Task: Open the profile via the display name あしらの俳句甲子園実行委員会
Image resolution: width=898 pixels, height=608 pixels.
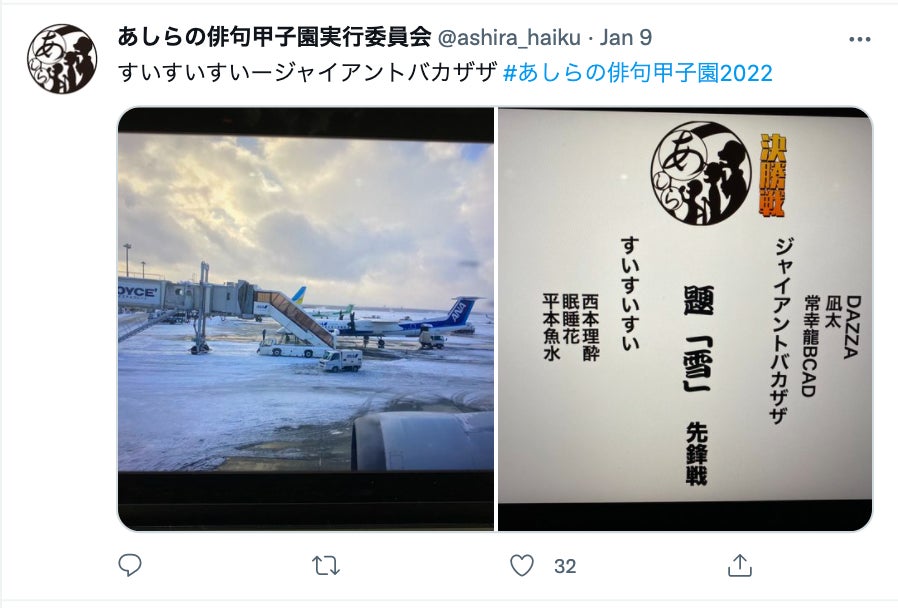Action: click(274, 37)
